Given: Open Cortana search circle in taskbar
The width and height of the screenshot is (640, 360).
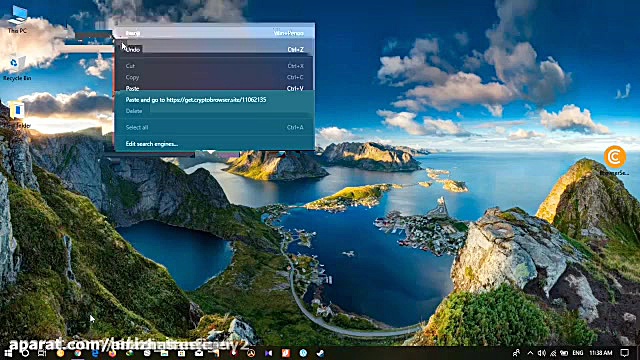Looking at the screenshot, I should pos(25,353).
